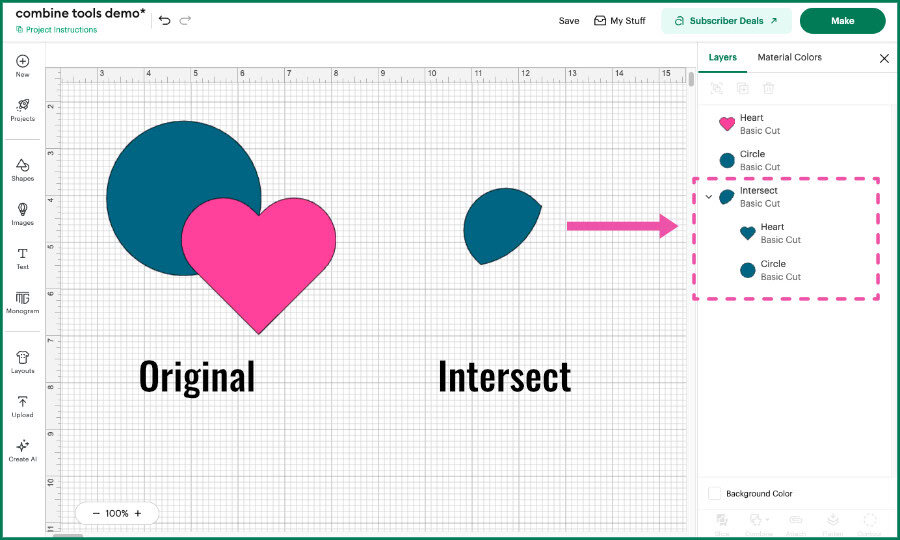Click the vertical scrollbar beside the canvas

coord(691,79)
